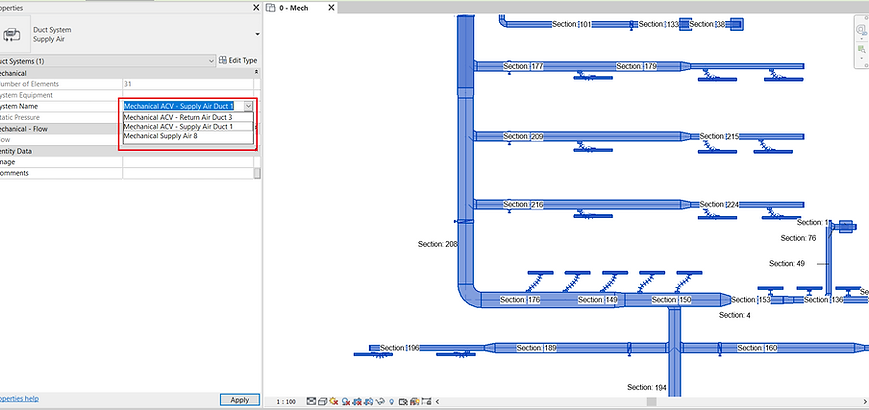Click the Duct System type icon

[x=12, y=34]
